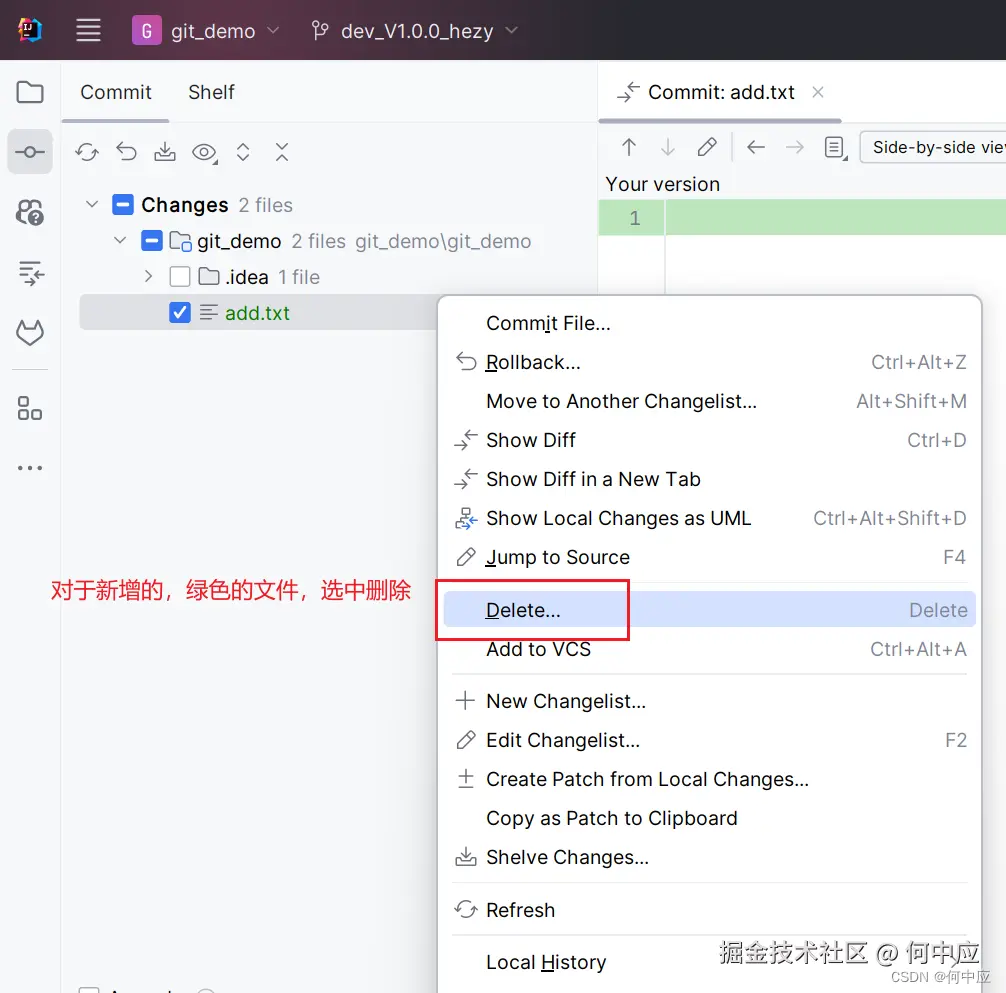Switch to the Shelf tab
Screen dimensions: 1006x993
tap(211, 92)
